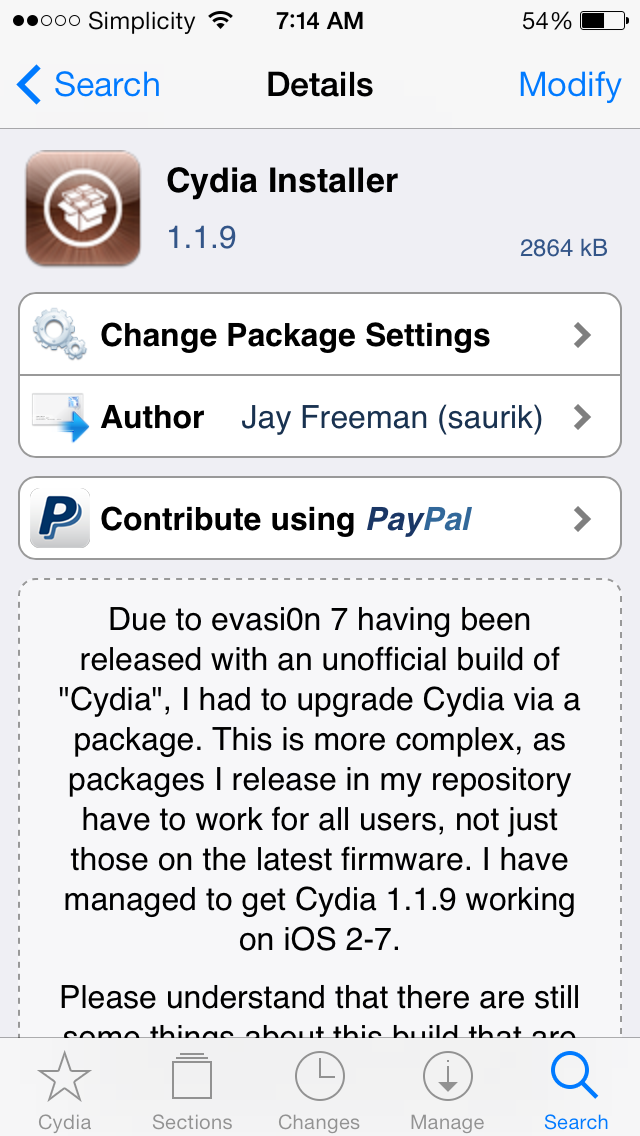640x1136 pixels.
Task: Tap the Wi-Fi icon in the status bar
Action: 220,20
